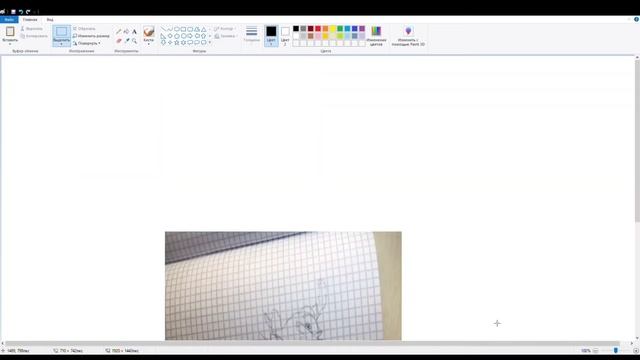Select the Pencil tool

[118, 31]
